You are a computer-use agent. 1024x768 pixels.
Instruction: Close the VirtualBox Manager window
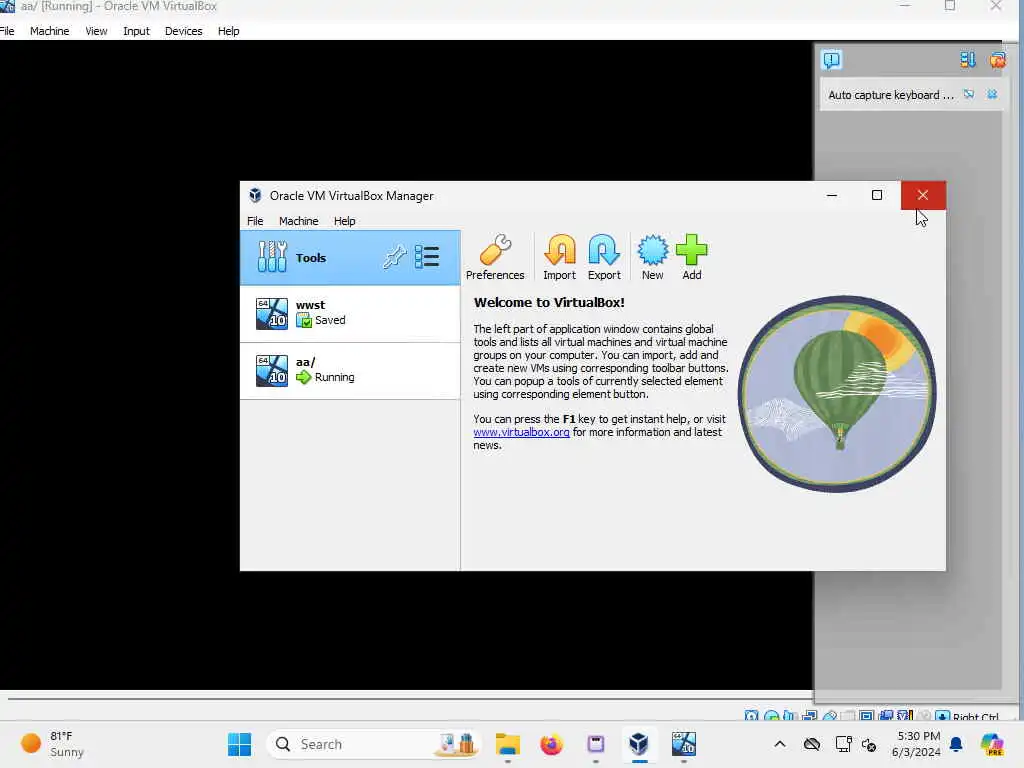coord(923,195)
